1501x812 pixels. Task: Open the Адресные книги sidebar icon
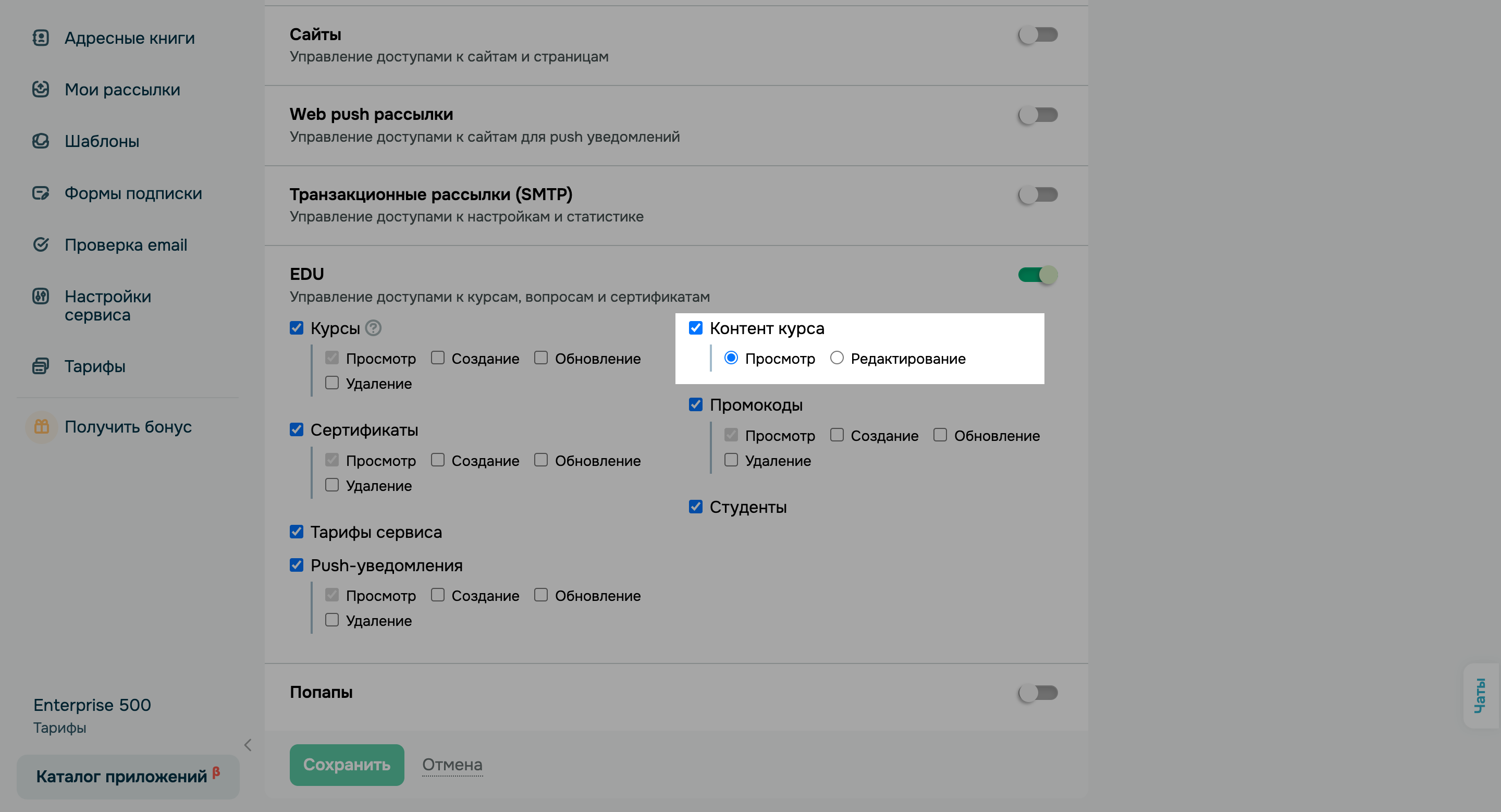[41, 38]
